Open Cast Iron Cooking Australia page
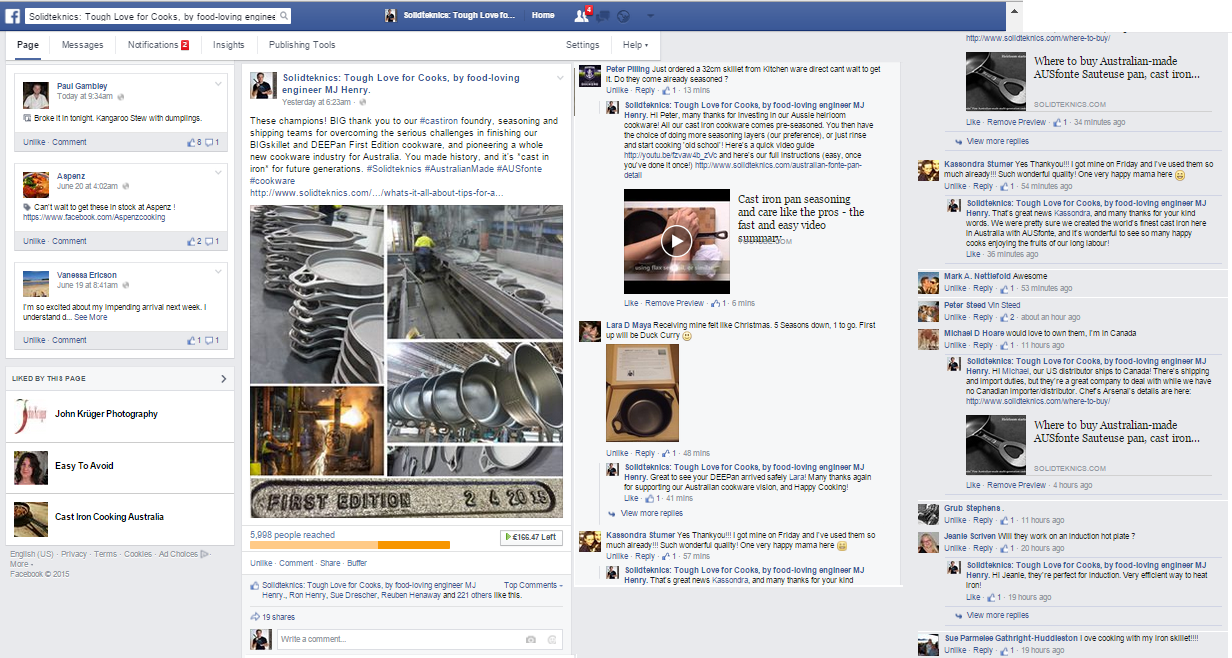This screenshot has width=1232, height=658. coord(109,517)
